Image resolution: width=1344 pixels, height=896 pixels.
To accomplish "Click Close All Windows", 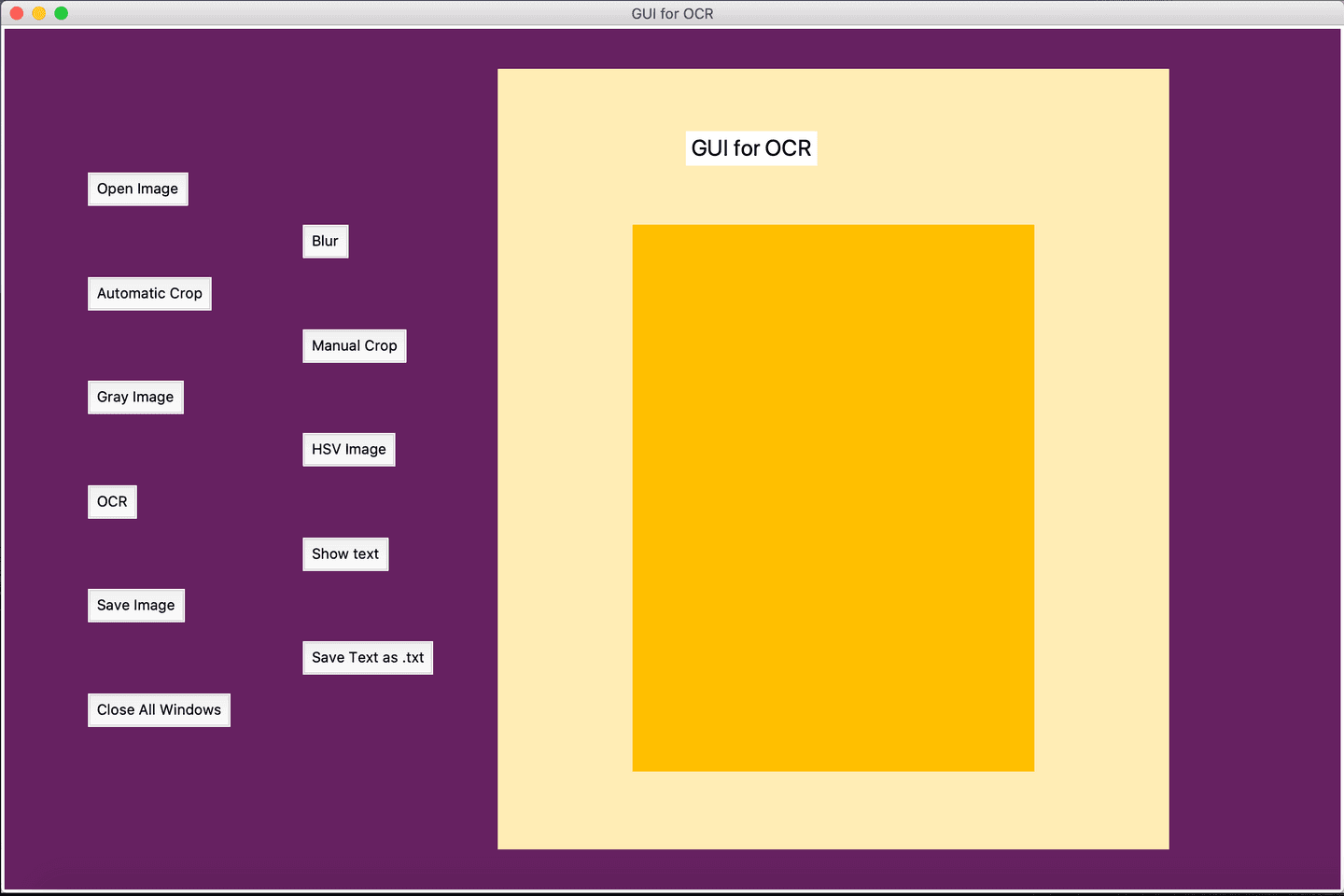I will 159,709.
